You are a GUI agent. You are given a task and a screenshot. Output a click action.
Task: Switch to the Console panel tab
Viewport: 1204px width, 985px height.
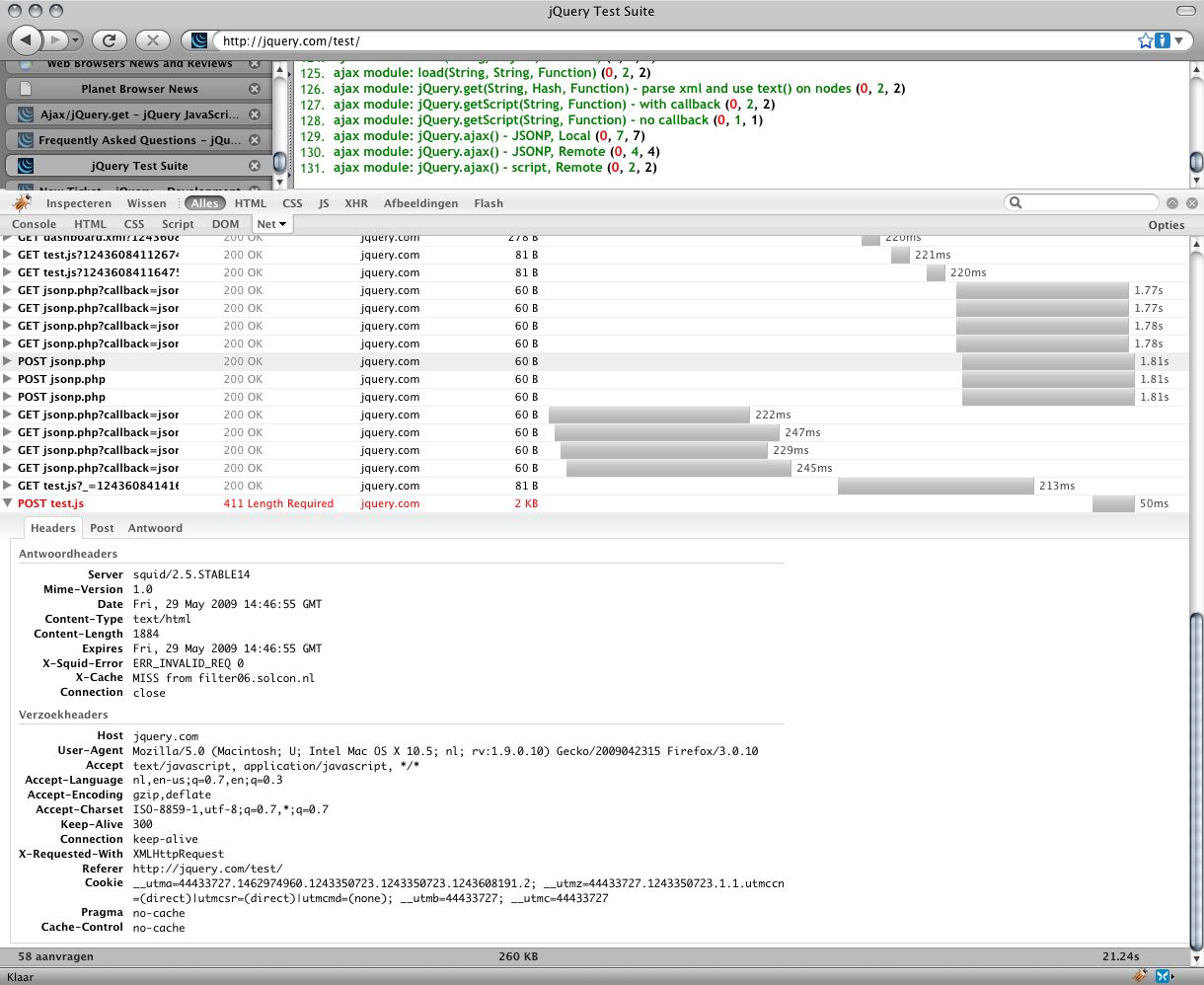34,224
